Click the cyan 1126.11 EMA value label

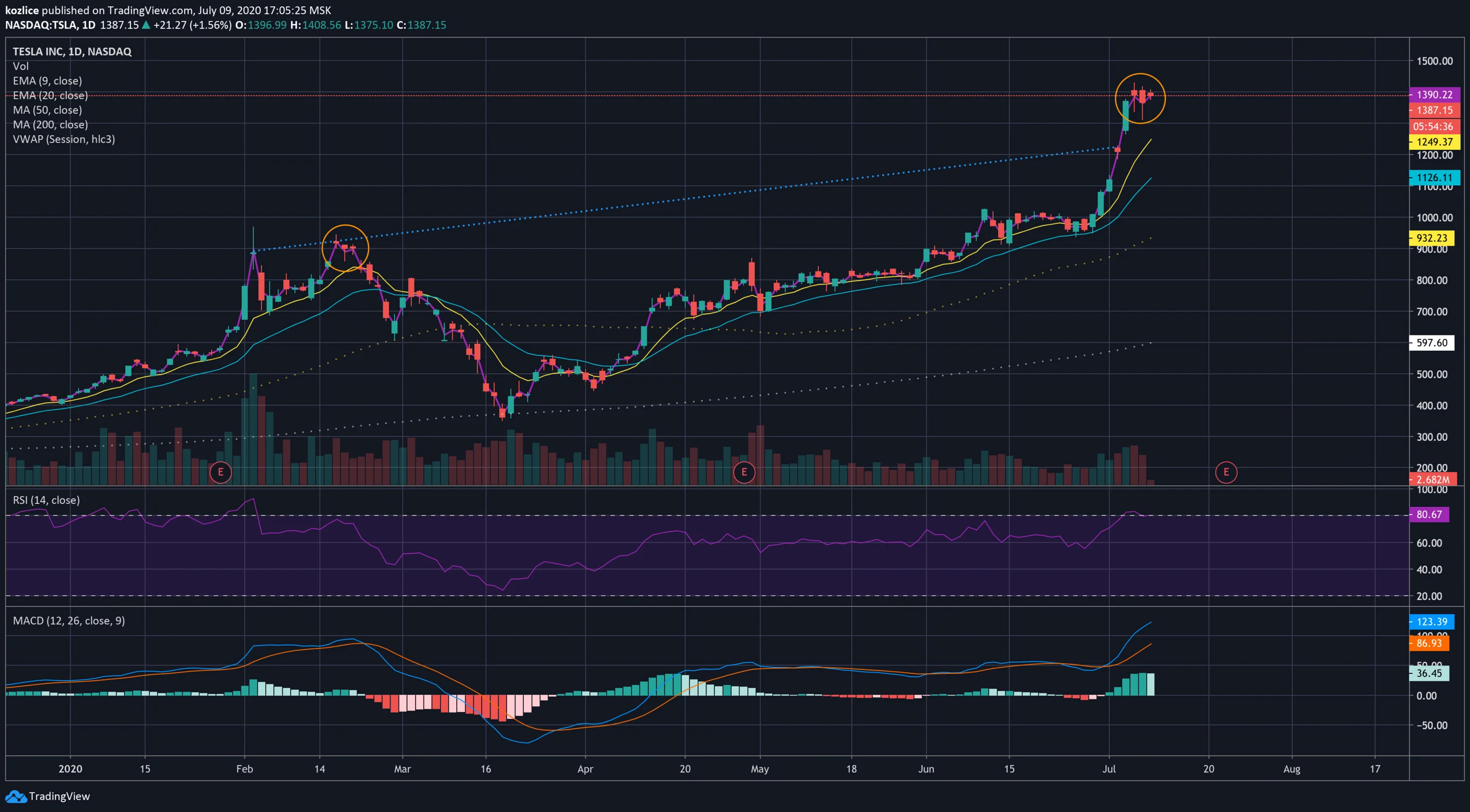click(x=1434, y=177)
